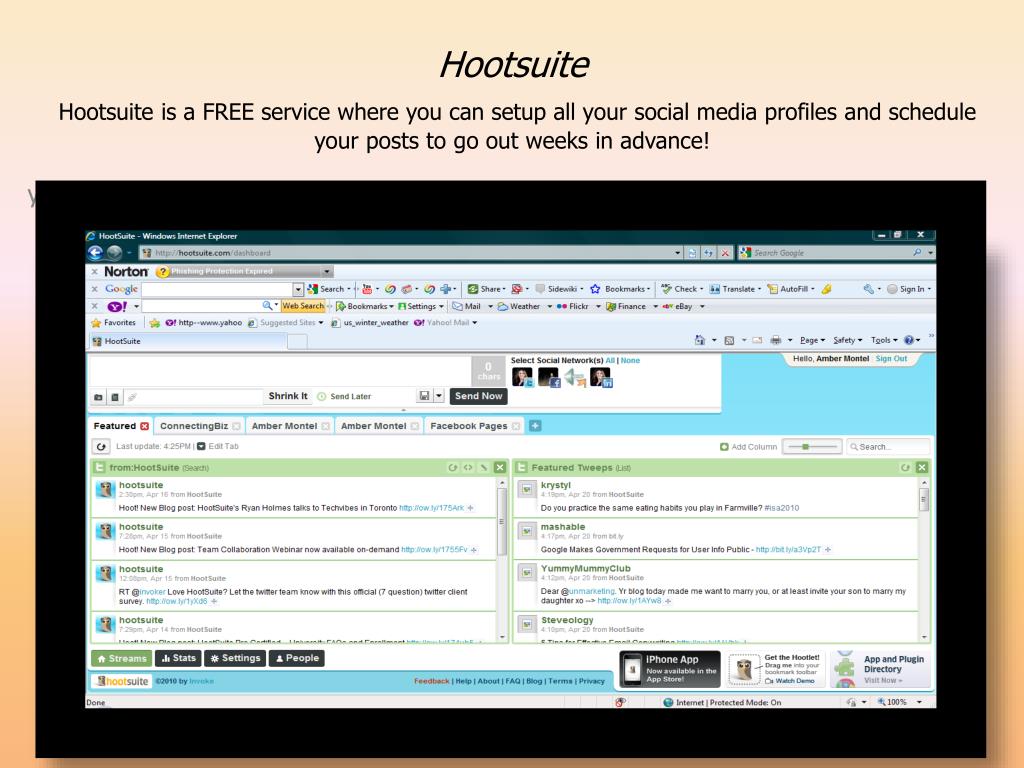Open the drafts dropdown arrow
The height and width of the screenshot is (768, 1024).
click(439, 396)
